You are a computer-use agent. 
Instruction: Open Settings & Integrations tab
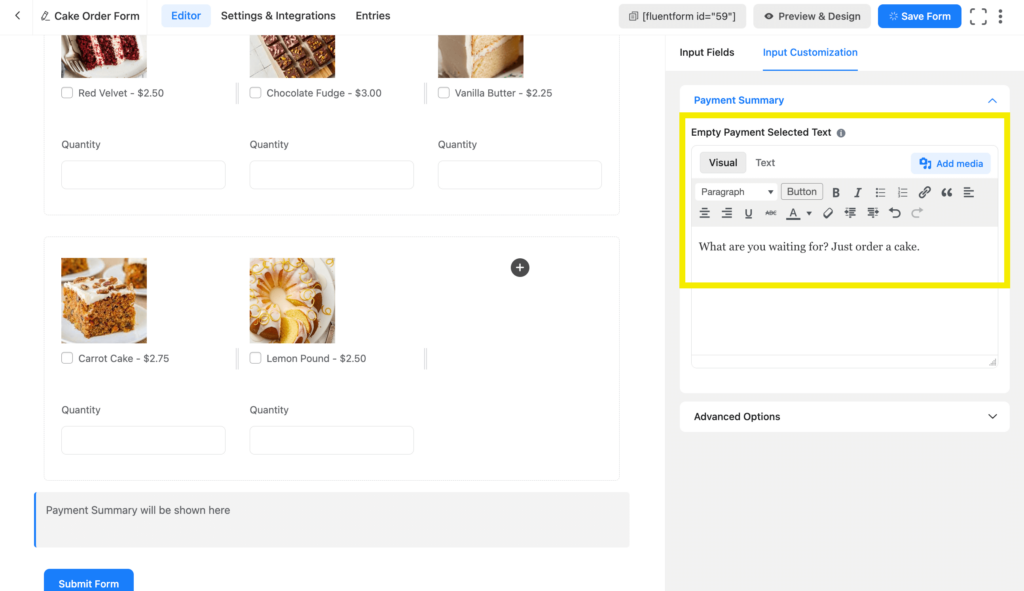[x=278, y=16]
